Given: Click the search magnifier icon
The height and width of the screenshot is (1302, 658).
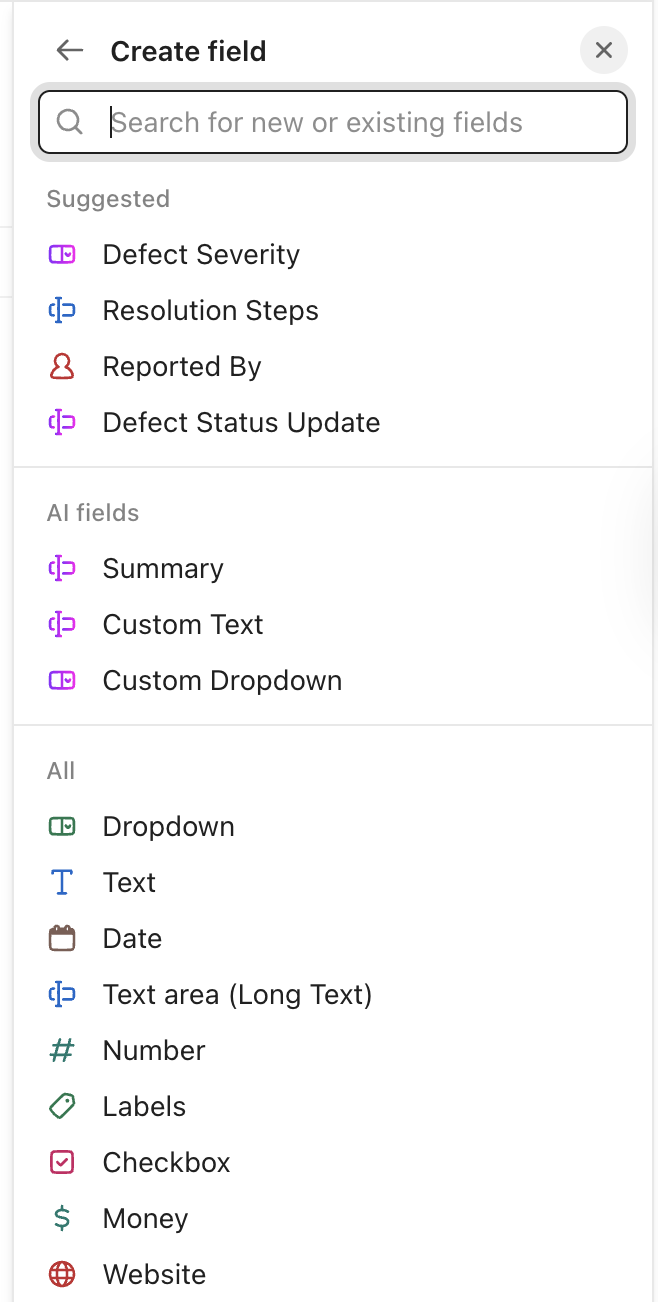Looking at the screenshot, I should click(68, 122).
